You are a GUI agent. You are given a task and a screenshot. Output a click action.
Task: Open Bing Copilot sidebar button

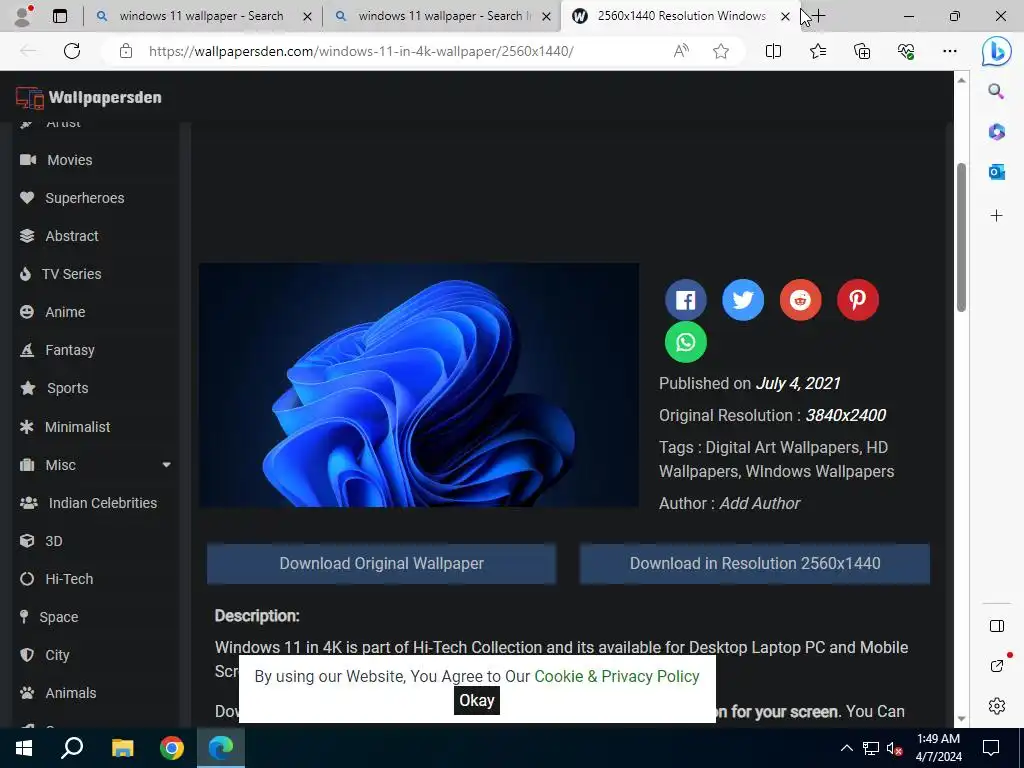997,51
